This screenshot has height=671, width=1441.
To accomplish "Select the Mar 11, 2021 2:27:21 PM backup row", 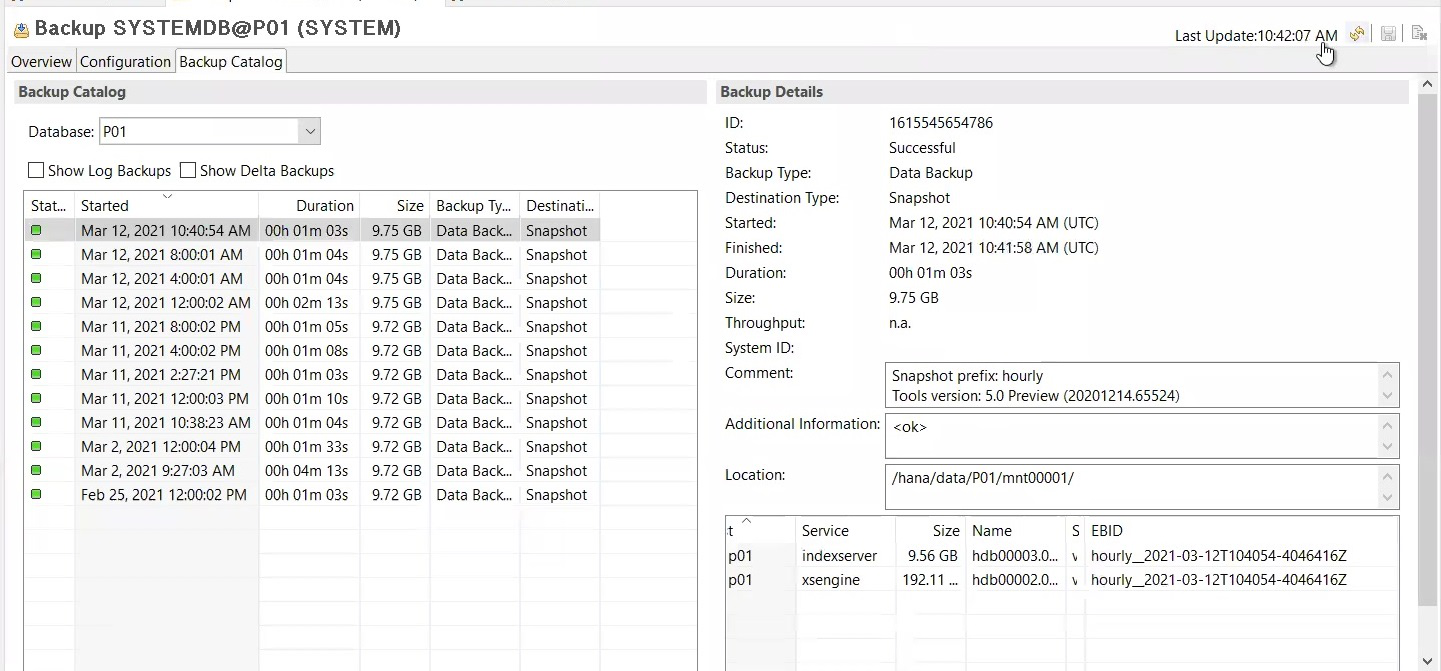I will [161, 375].
